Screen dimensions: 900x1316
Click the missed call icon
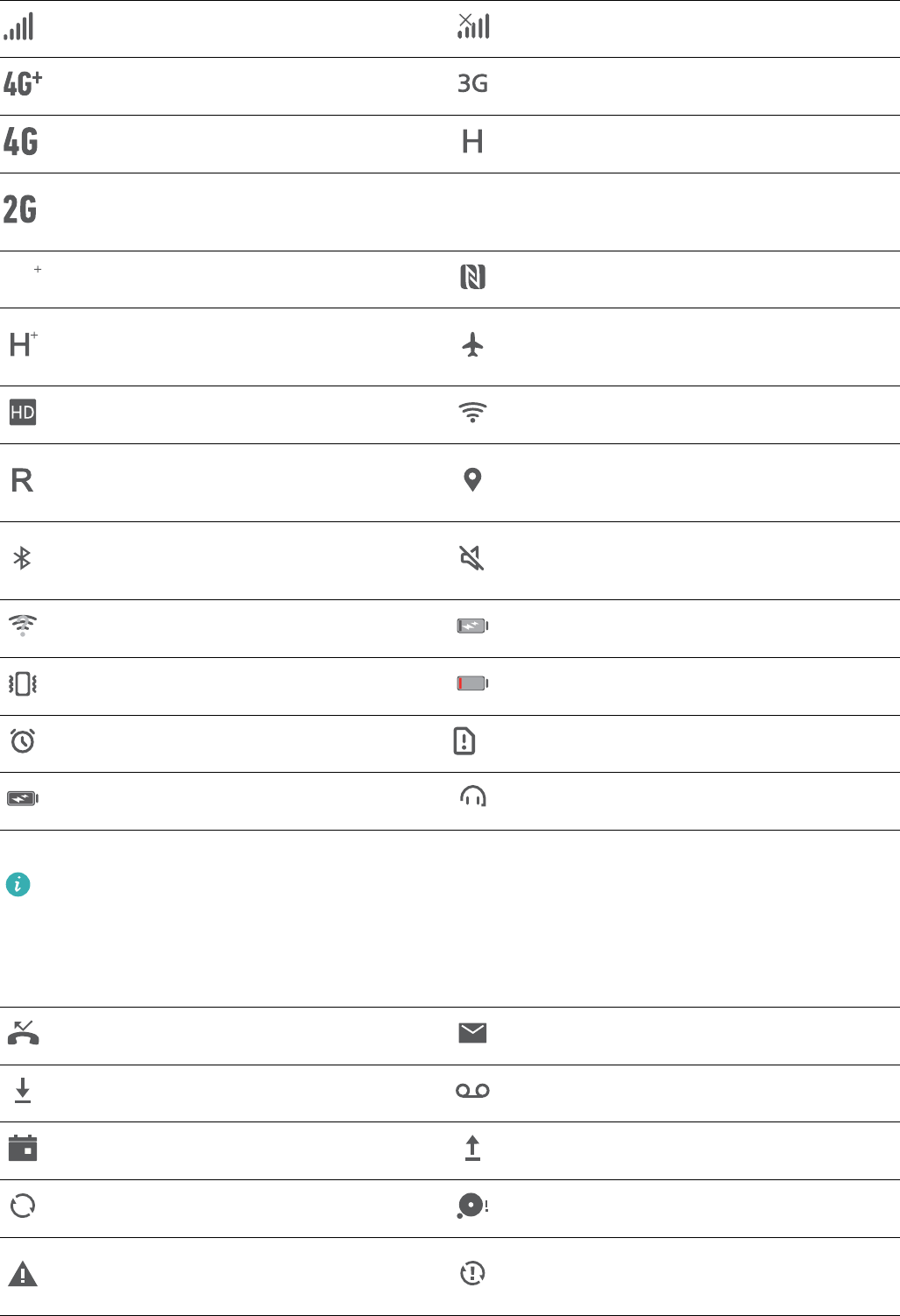coord(23,1034)
